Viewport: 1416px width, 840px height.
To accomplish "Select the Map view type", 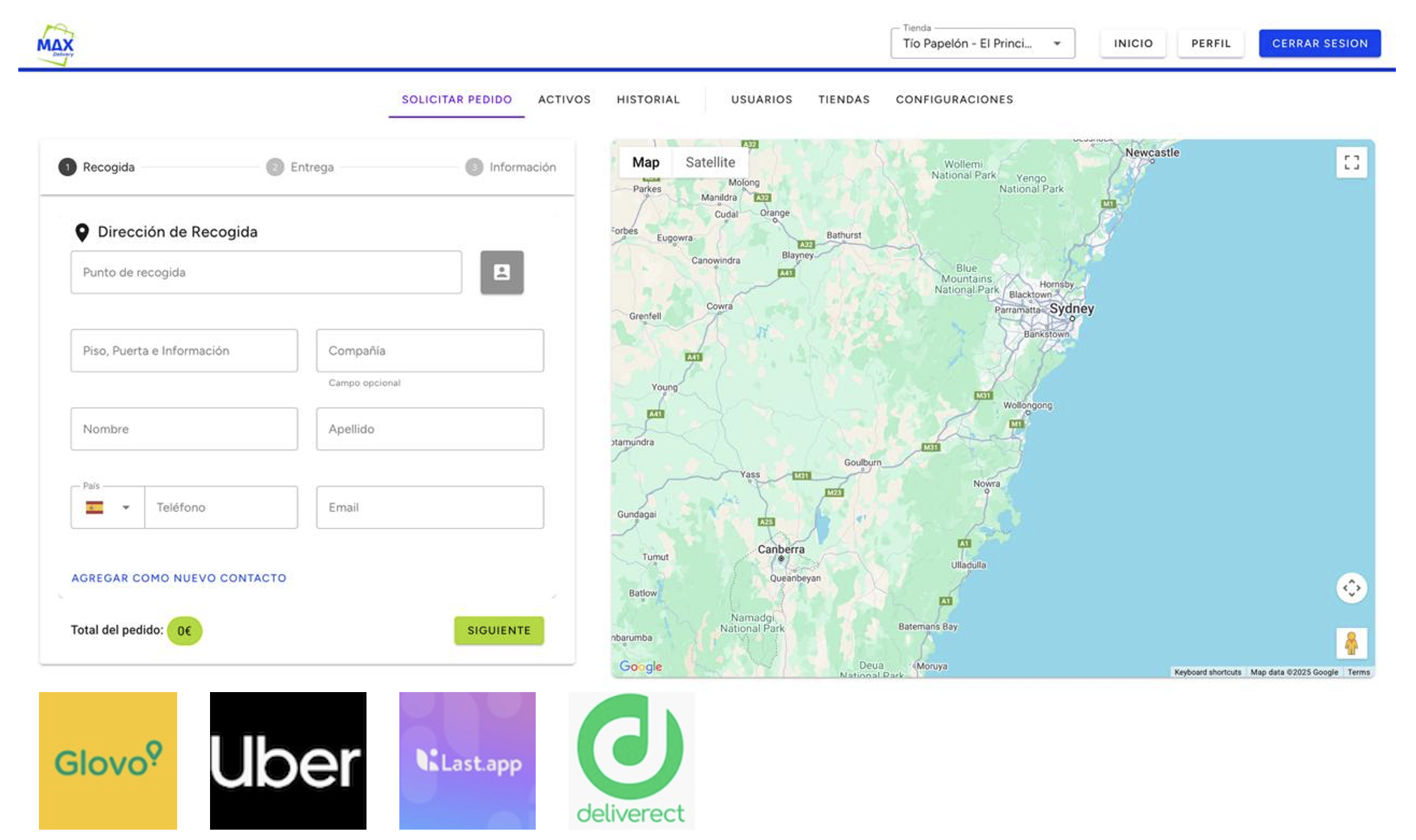I will point(645,163).
